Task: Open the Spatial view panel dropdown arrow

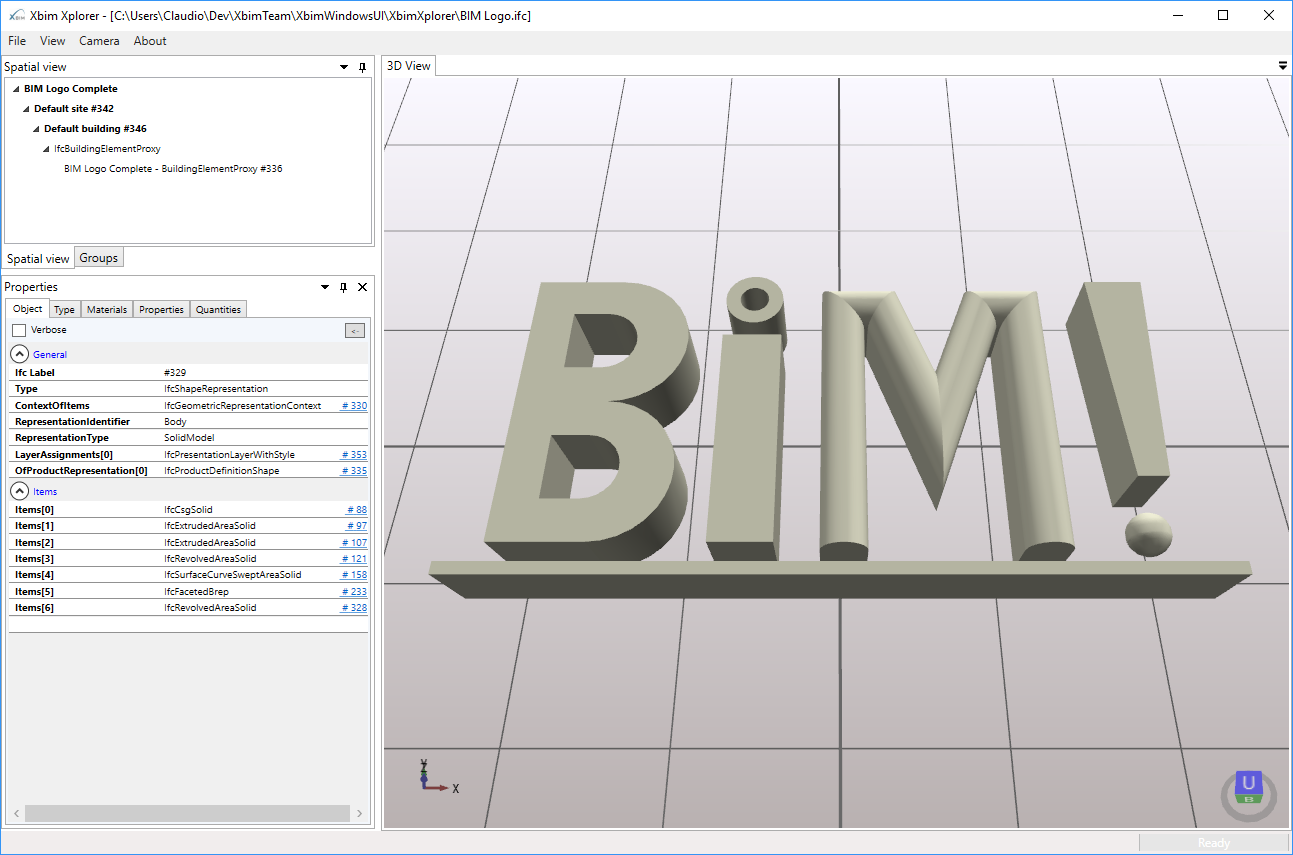Action: 344,67
